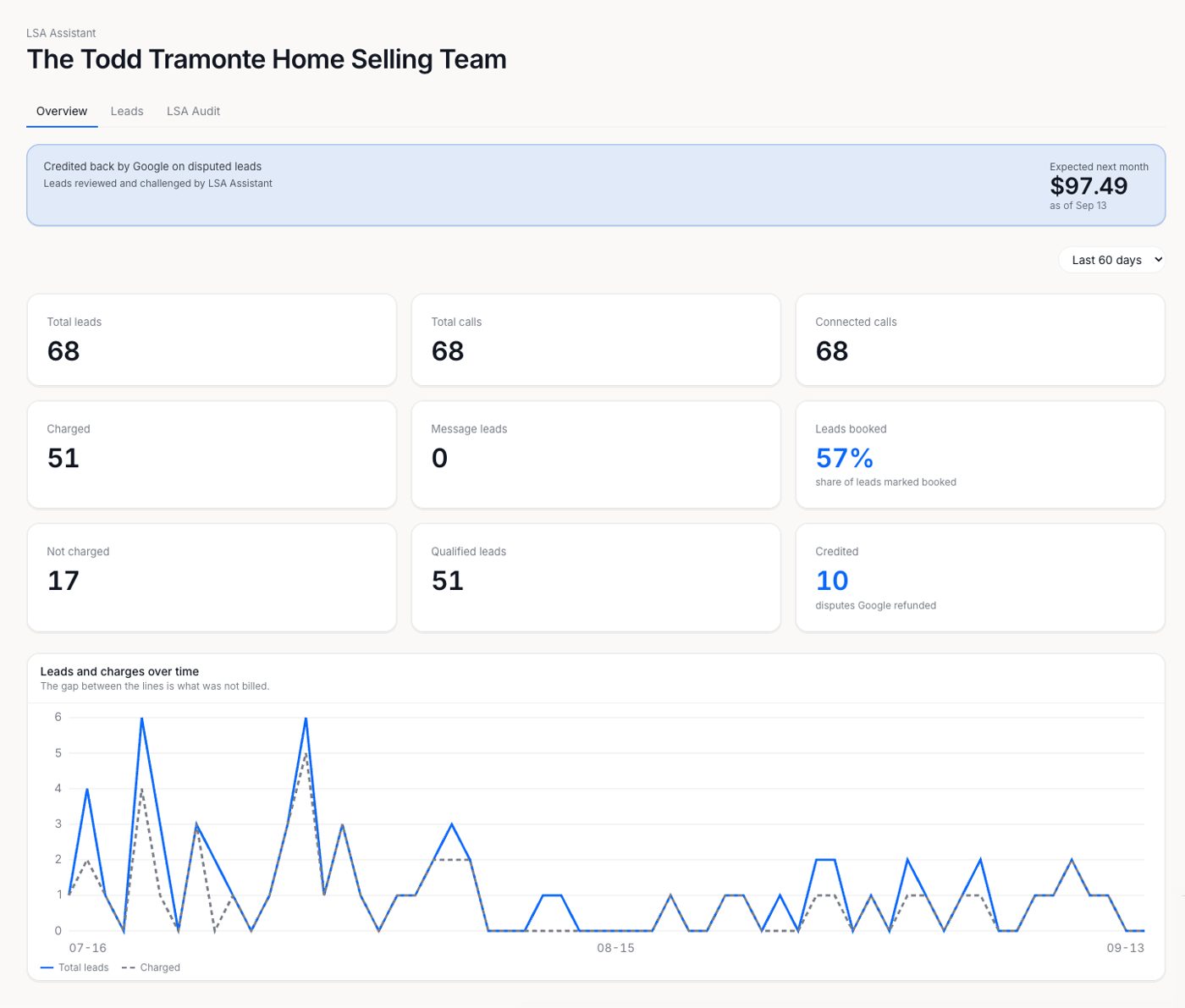Click 'Leads reviewed and challenged by LSA Assistant'
The width and height of the screenshot is (1185, 1008).
[x=157, y=184]
